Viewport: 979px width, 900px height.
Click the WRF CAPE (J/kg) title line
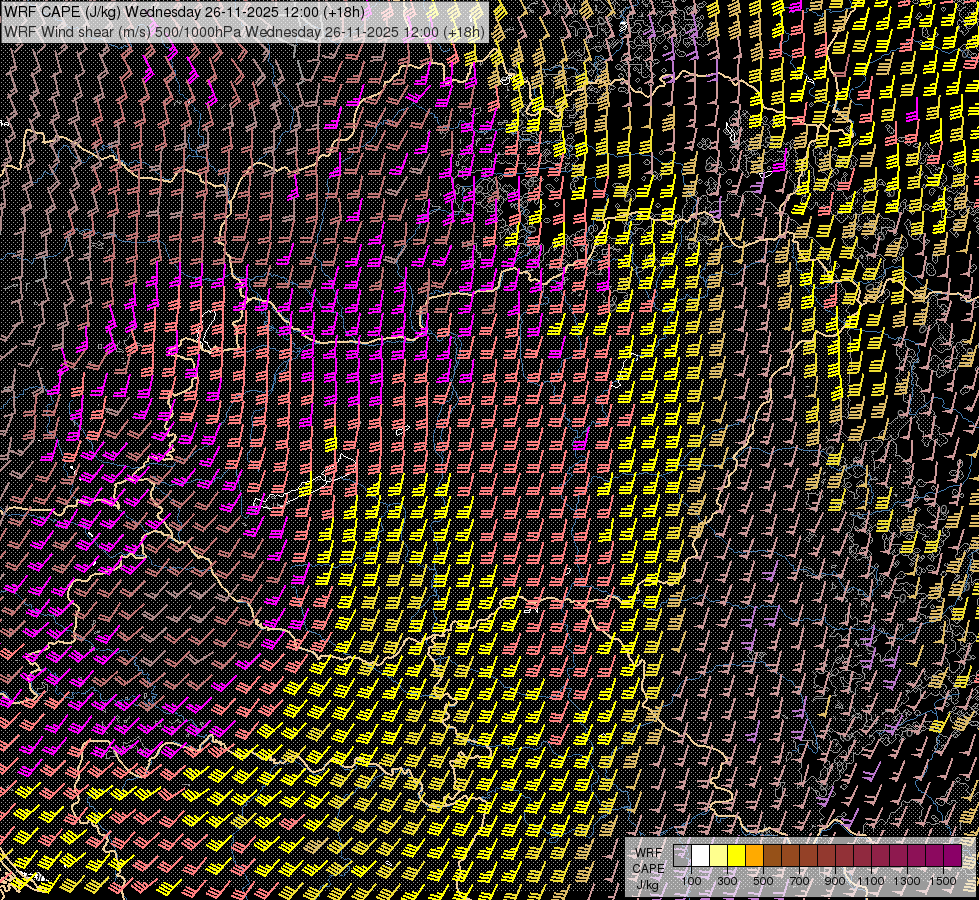click(184, 12)
